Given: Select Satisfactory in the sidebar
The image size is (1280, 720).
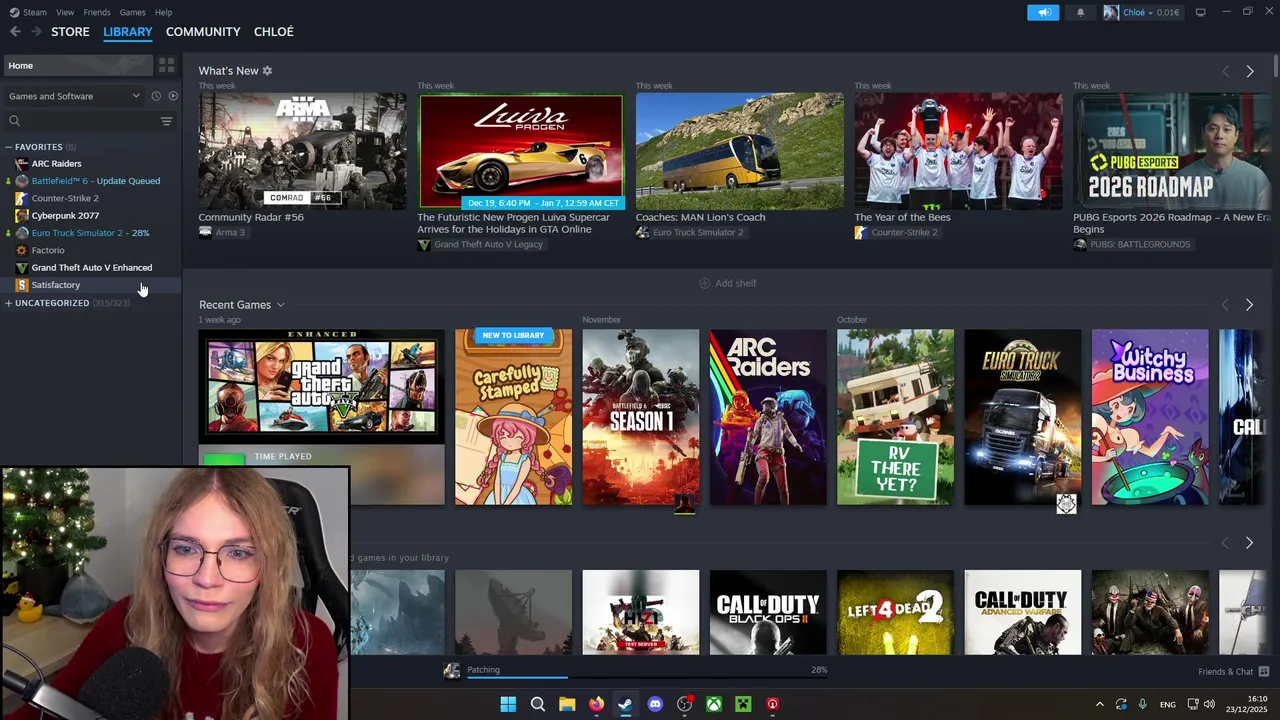Looking at the screenshot, I should click(55, 285).
